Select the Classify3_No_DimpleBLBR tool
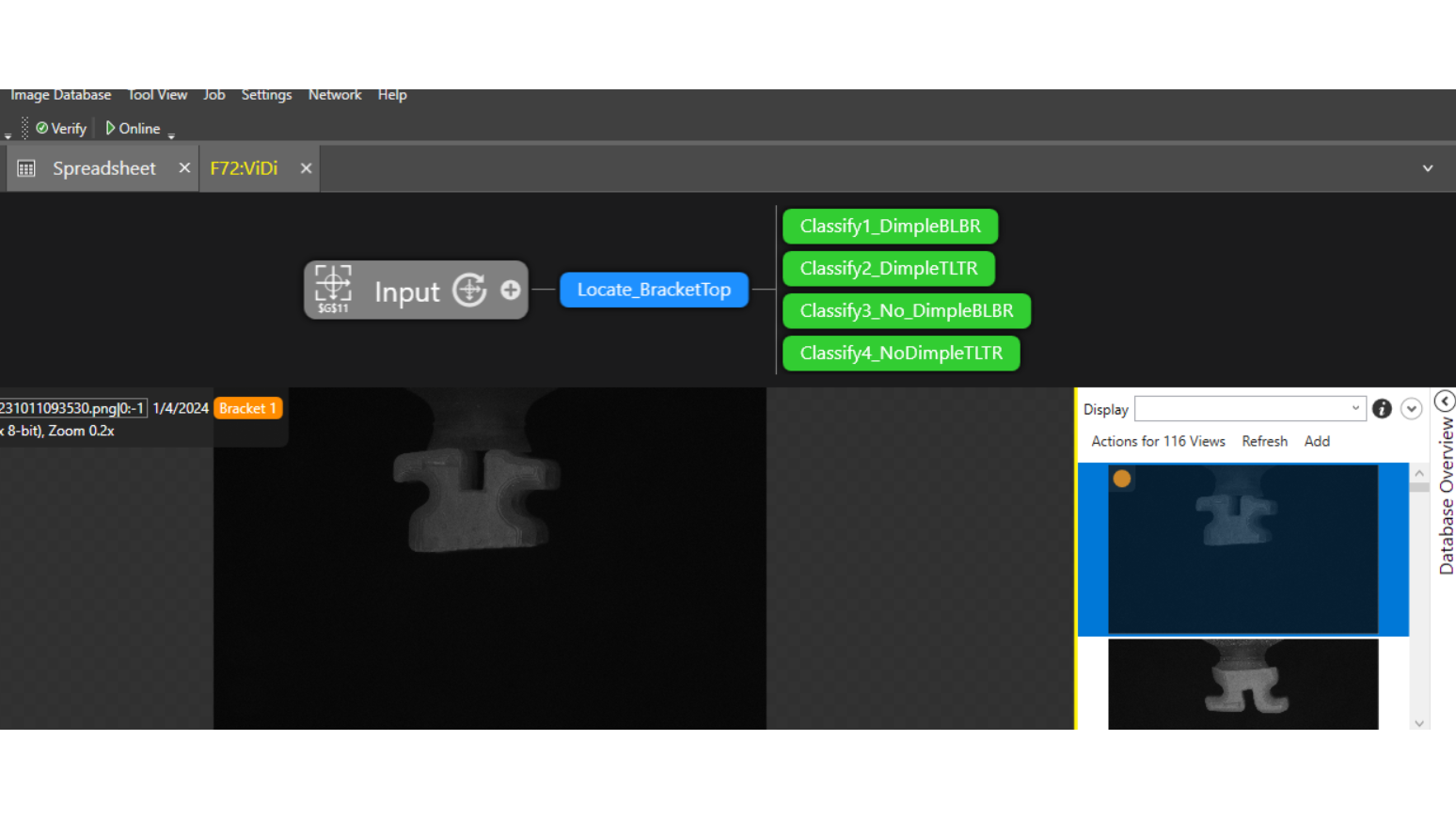1456x819 pixels. click(906, 310)
